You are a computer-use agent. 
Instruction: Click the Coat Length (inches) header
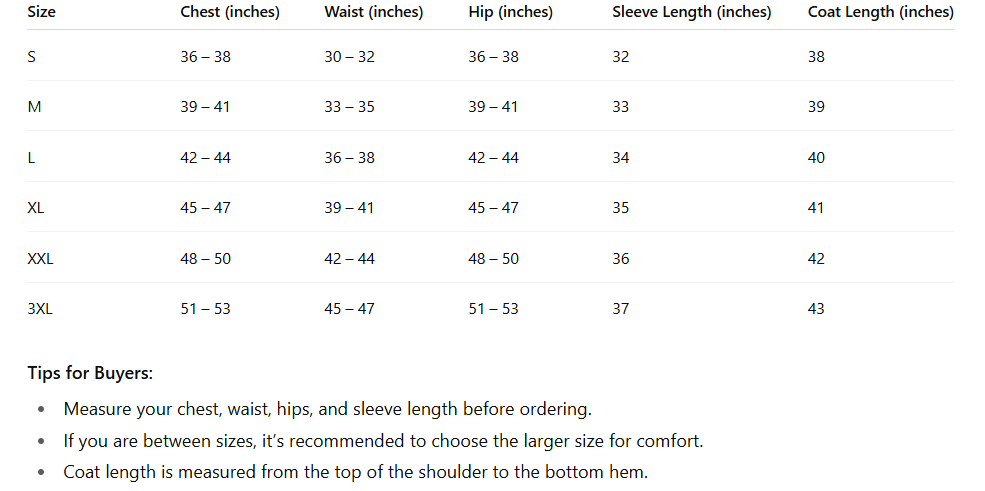point(880,13)
